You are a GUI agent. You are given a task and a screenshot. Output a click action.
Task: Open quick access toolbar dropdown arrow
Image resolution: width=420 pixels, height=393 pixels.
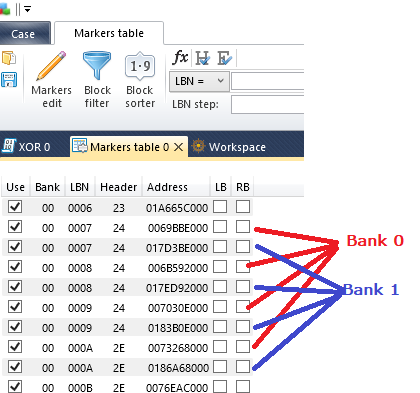pos(28,9)
